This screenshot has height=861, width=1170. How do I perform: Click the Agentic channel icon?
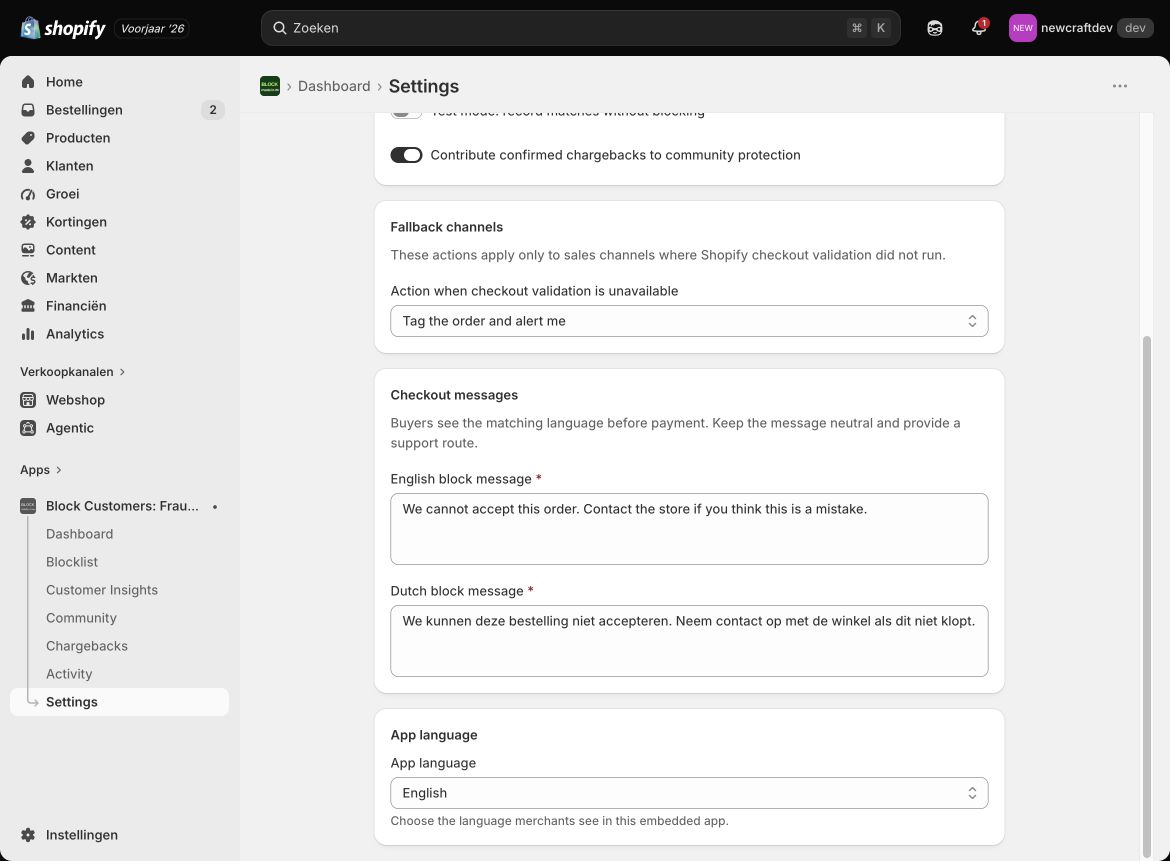click(x=28, y=428)
